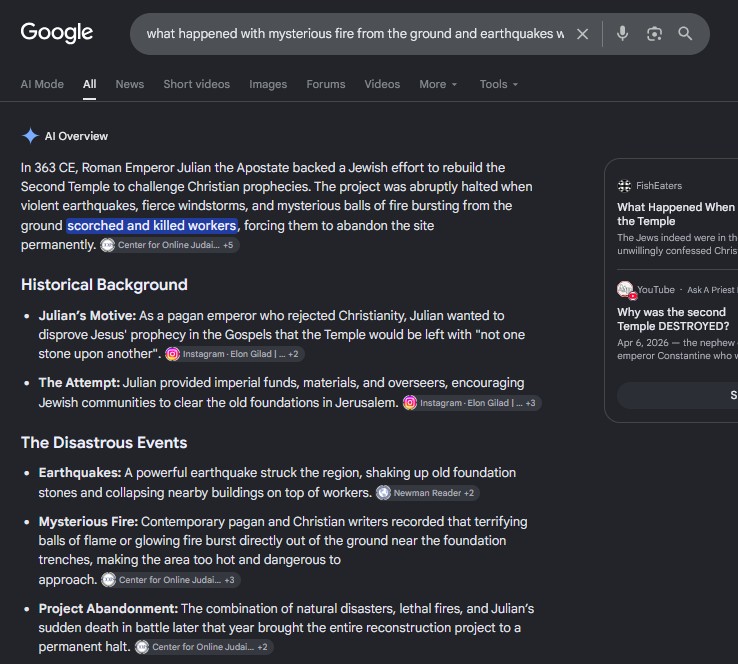Click the Project Abandonment bullet label
Viewport: 738px width, 664px height.
click(108, 609)
